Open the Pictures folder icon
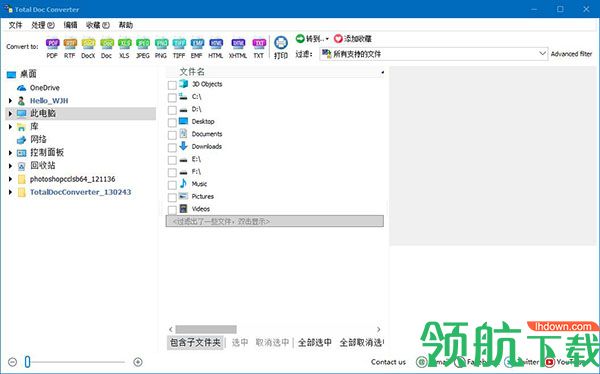 [x=184, y=196]
